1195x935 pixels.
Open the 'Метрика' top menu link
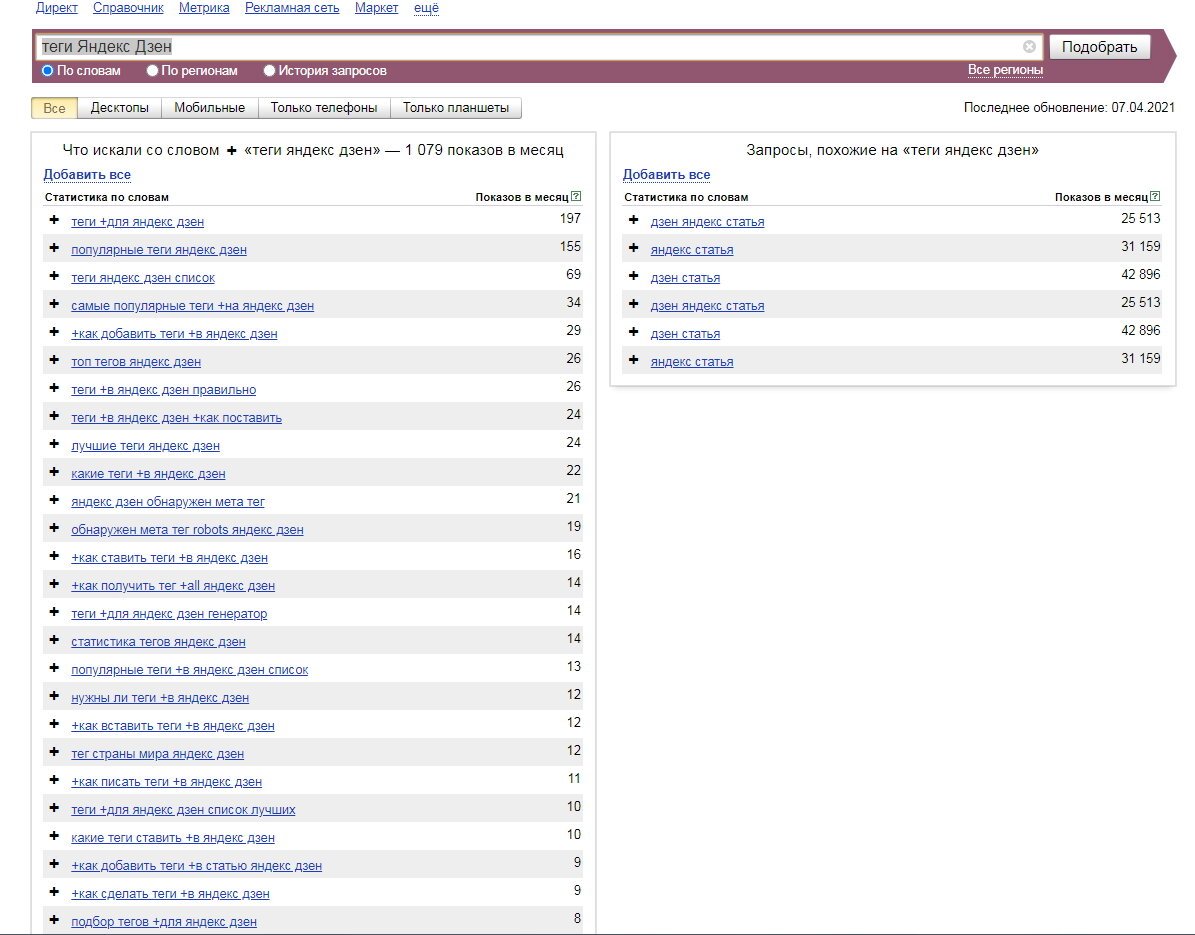click(204, 8)
